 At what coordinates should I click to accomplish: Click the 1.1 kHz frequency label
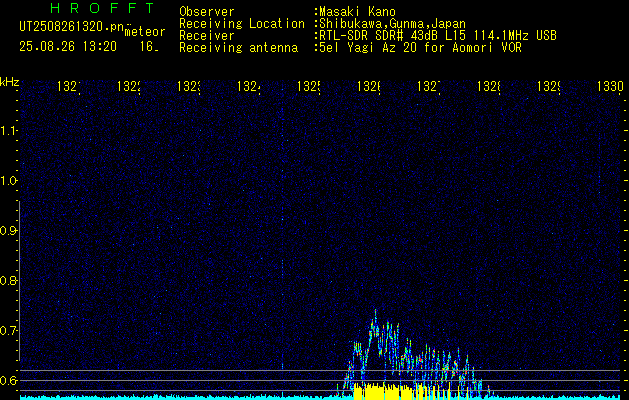8,131
